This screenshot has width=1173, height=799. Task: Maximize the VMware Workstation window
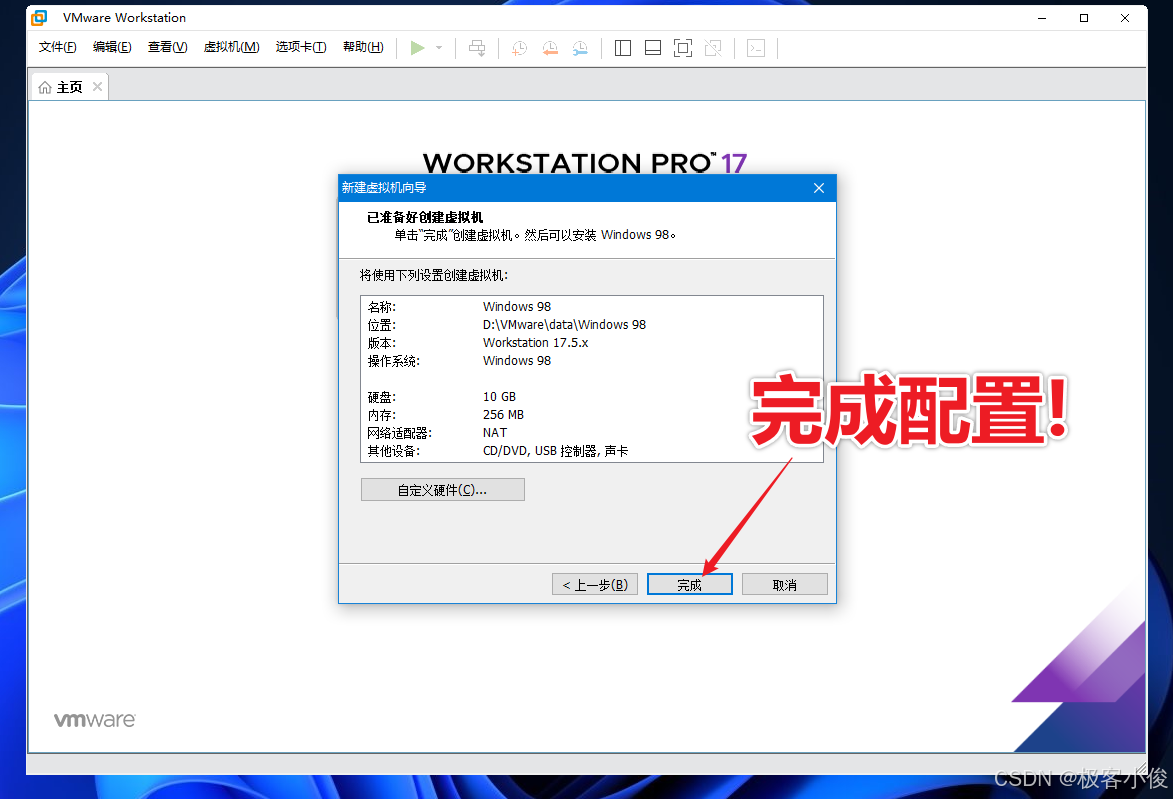click(1083, 18)
